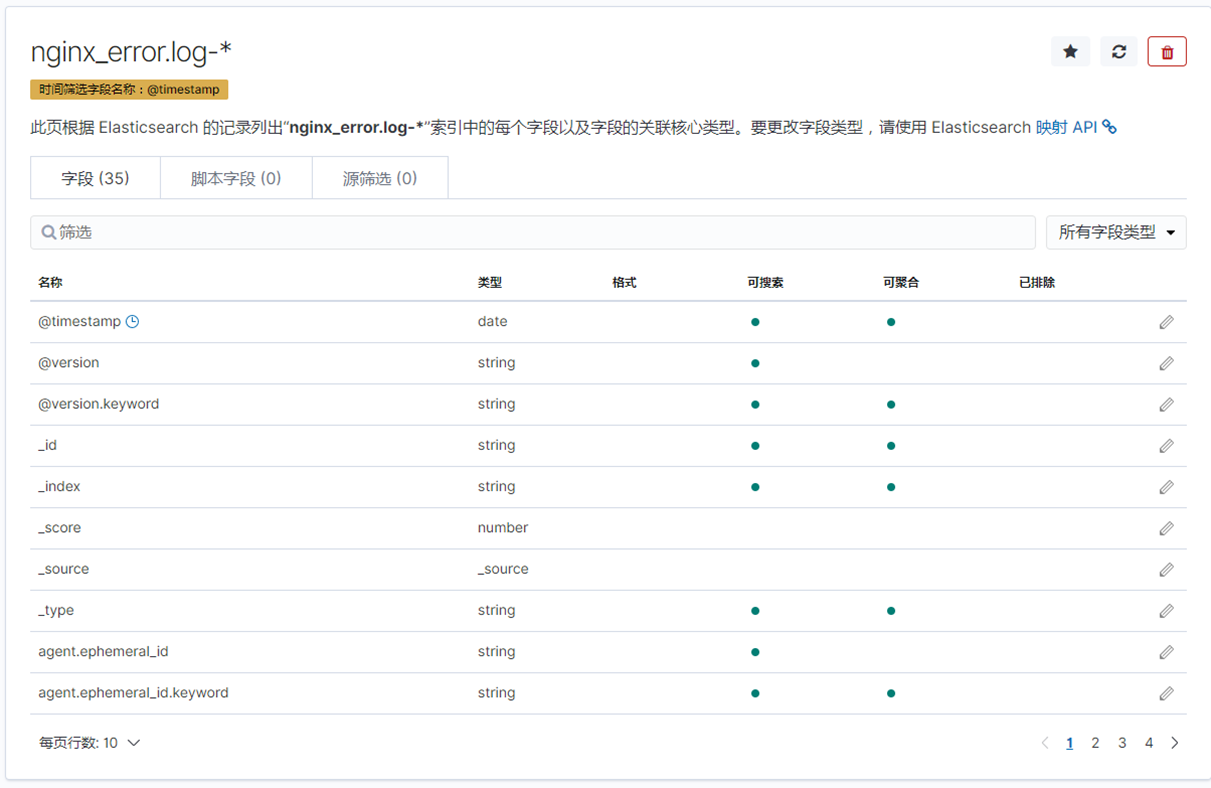The image size is (1211, 788).
Task: Select the _type field name
Action: pyautogui.click(x=56, y=610)
